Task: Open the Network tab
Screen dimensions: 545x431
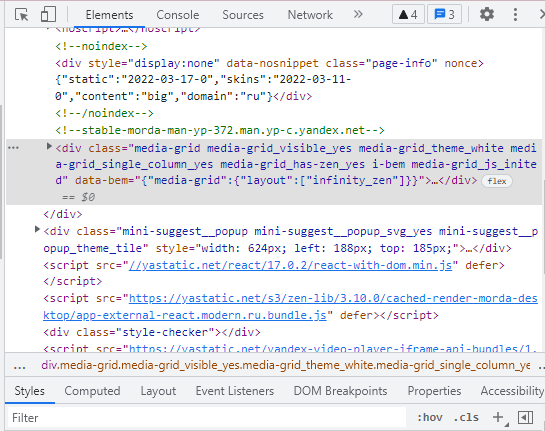Action: [310, 15]
